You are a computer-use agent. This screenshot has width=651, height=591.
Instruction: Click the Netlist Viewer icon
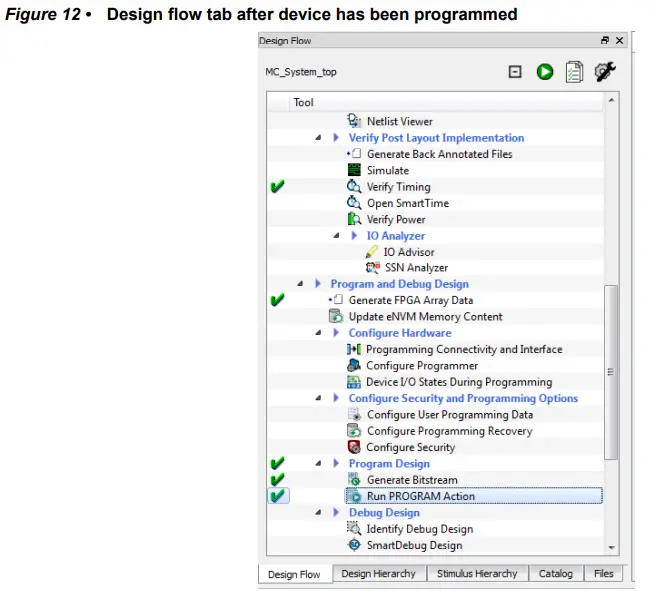[x=354, y=121]
